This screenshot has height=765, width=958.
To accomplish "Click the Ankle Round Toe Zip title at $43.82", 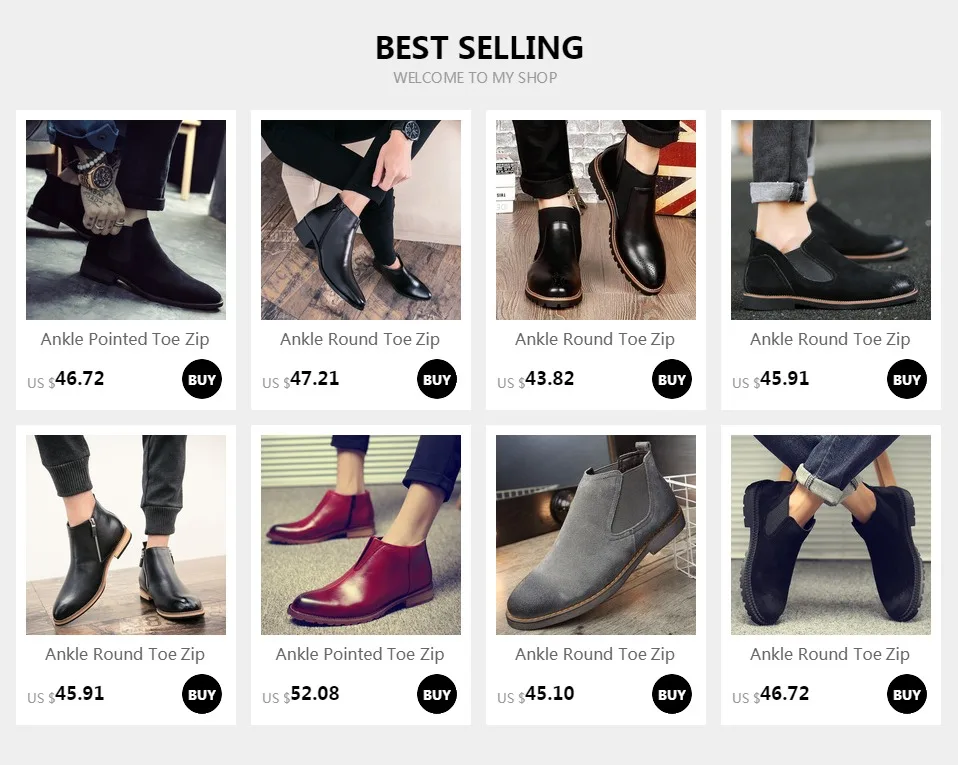I will 595,339.
